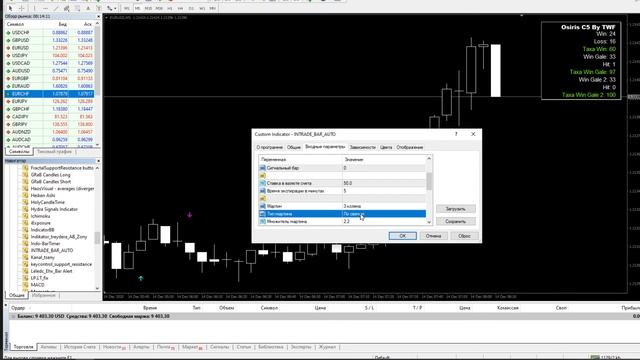Open the About tab in indicator dialog
Image resolution: width=640 pixels, height=360 pixels.
[269, 147]
